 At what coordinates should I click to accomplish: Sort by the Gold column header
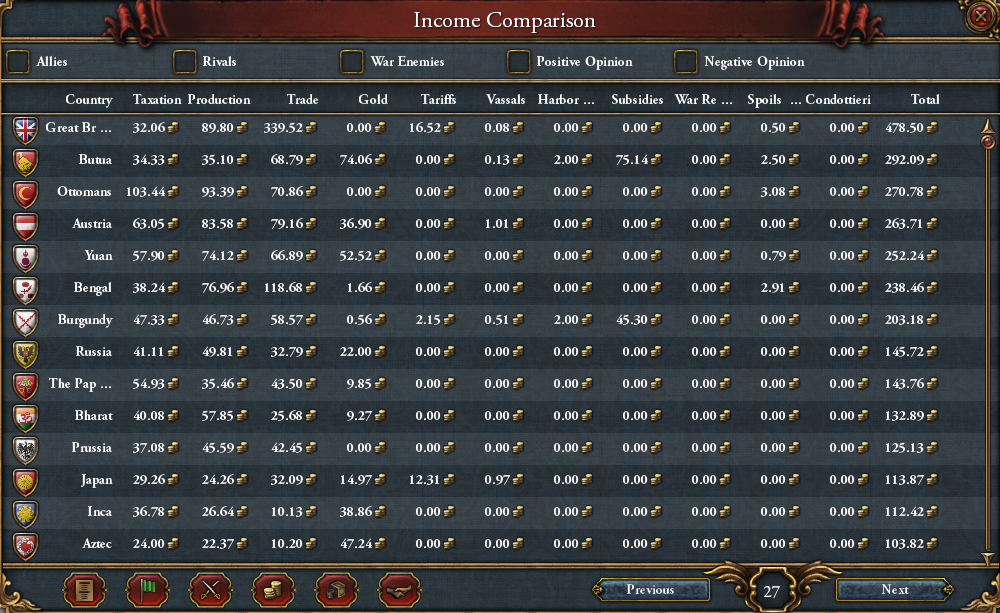(372, 100)
